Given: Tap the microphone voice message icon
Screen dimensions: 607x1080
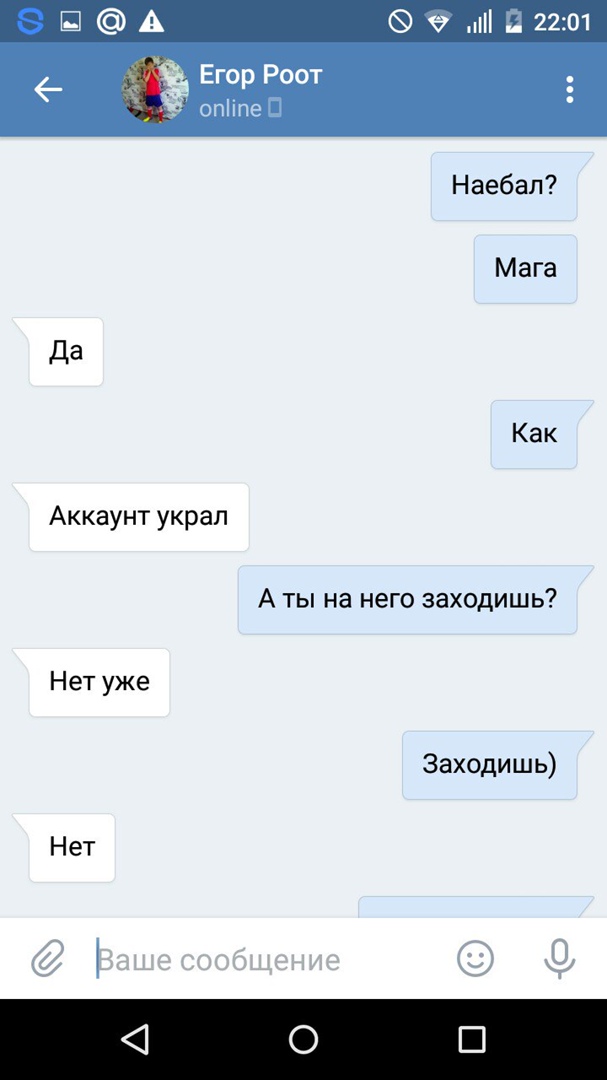Looking at the screenshot, I should [x=559, y=959].
